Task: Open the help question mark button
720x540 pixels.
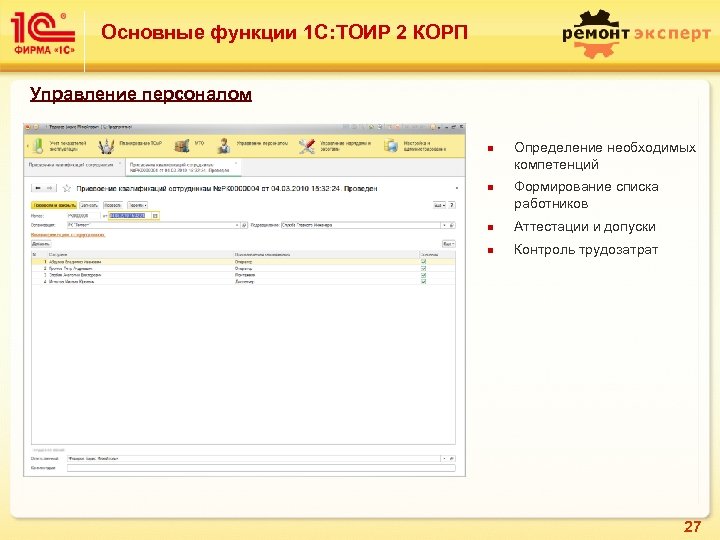Action: coord(452,205)
